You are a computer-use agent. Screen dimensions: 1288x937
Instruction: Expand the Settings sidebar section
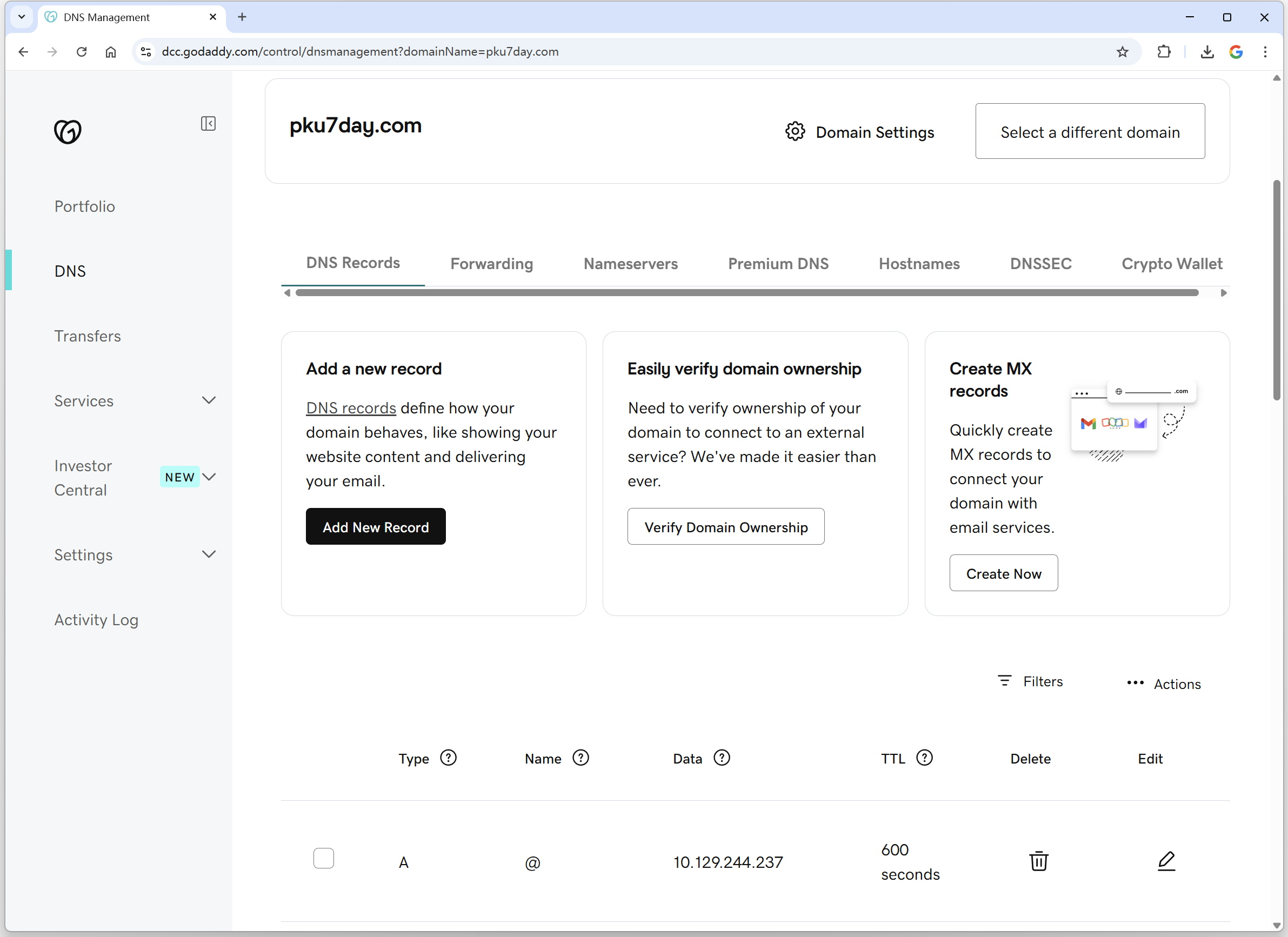click(x=209, y=554)
